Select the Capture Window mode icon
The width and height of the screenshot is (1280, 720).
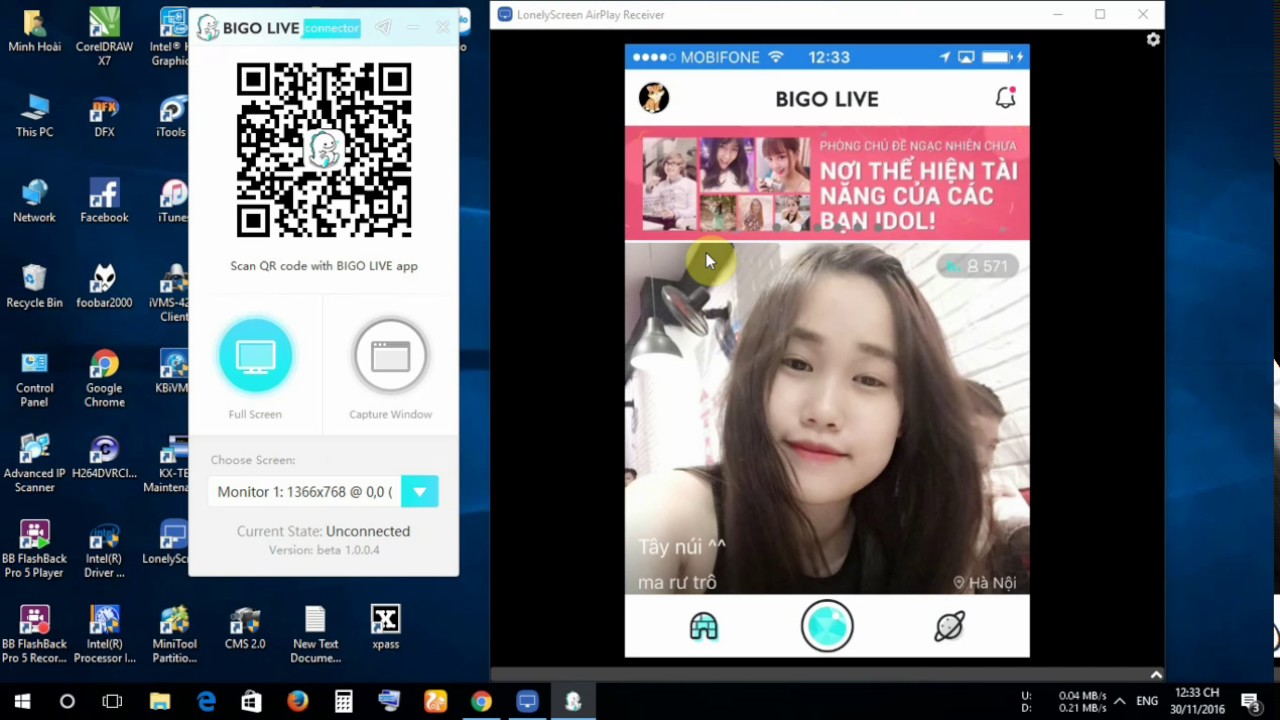[390, 356]
